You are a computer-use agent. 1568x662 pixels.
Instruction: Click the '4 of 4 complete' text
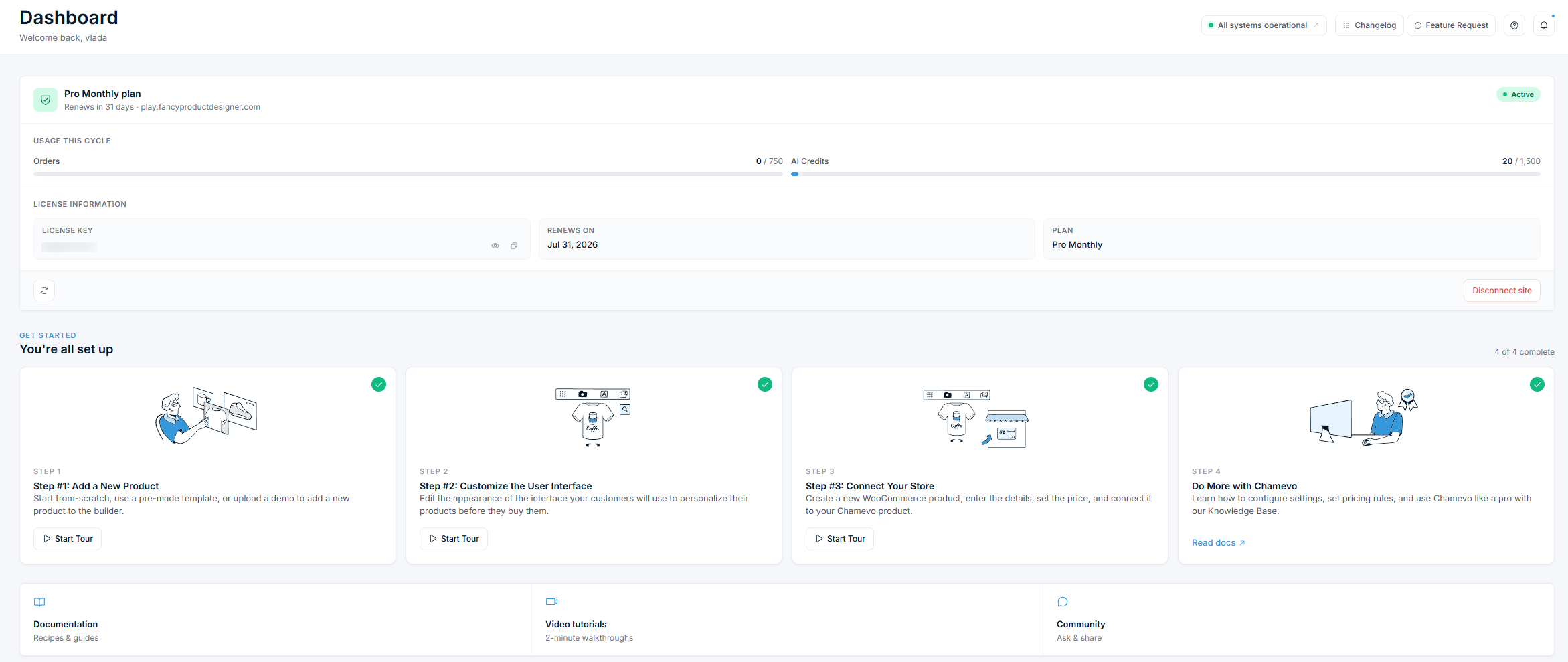pyautogui.click(x=1525, y=352)
